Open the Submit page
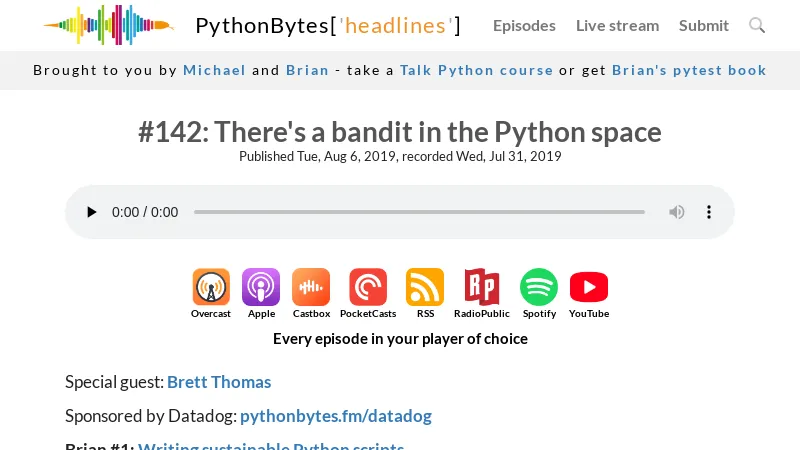Image resolution: width=800 pixels, height=450 pixels. [704, 25]
